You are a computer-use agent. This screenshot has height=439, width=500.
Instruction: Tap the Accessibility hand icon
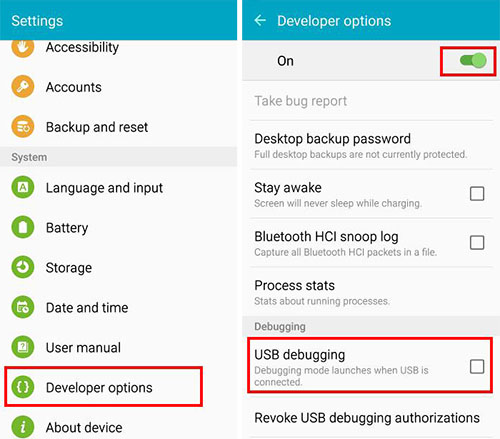tap(23, 48)
